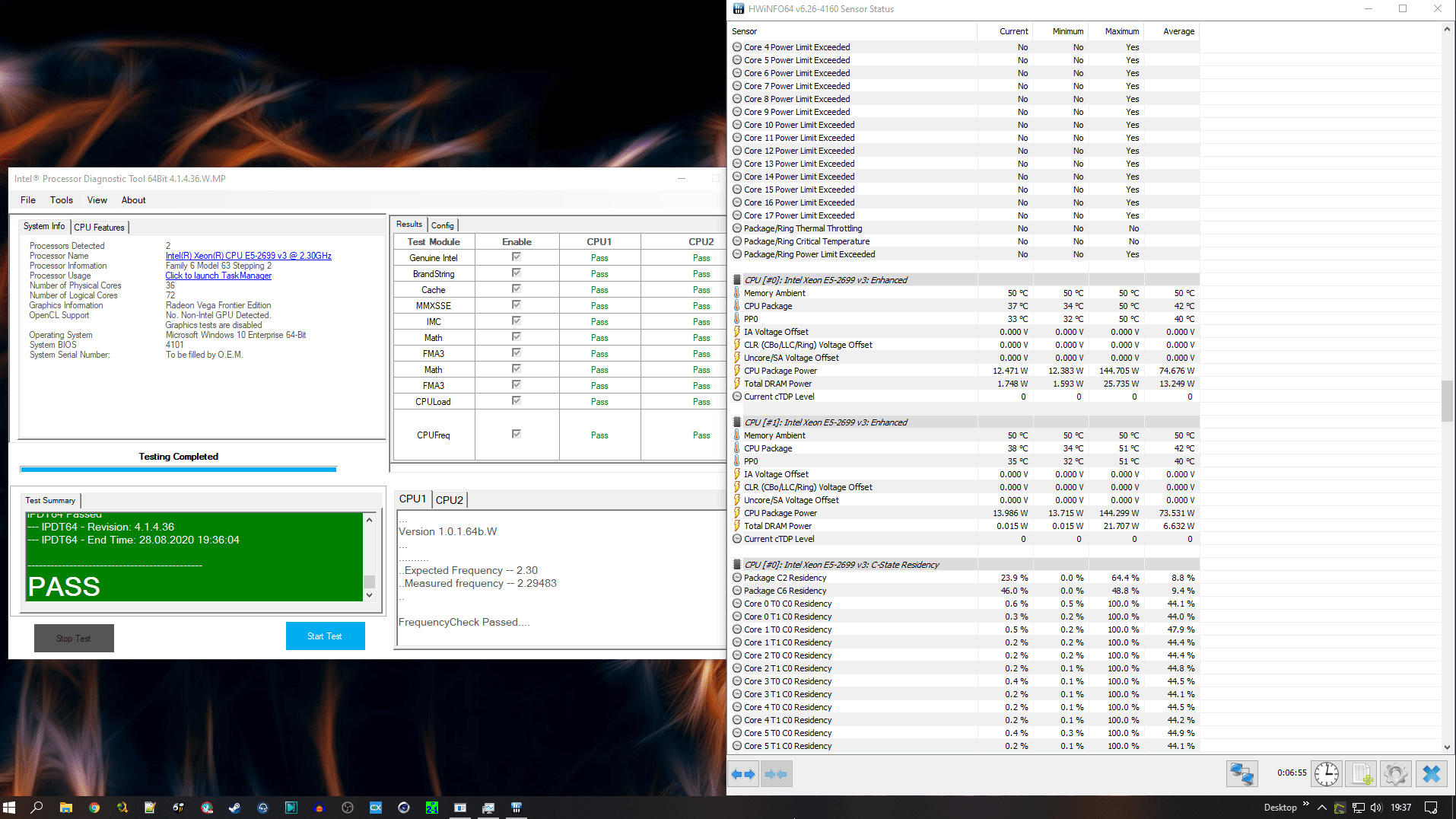This screenshot has height=819, width=1456.
Task: Click Memory Ambient thermometer icon under CPU #0
Action: 737,293
